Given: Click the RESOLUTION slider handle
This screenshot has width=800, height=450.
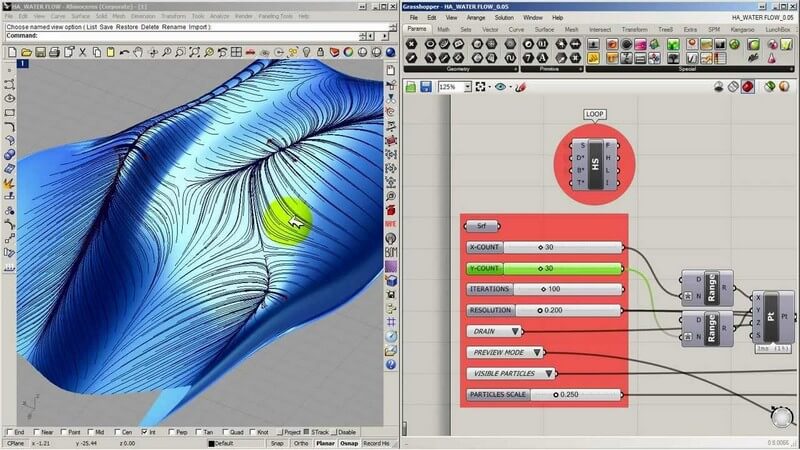Looking at the screenshot, I should point(541,310).
